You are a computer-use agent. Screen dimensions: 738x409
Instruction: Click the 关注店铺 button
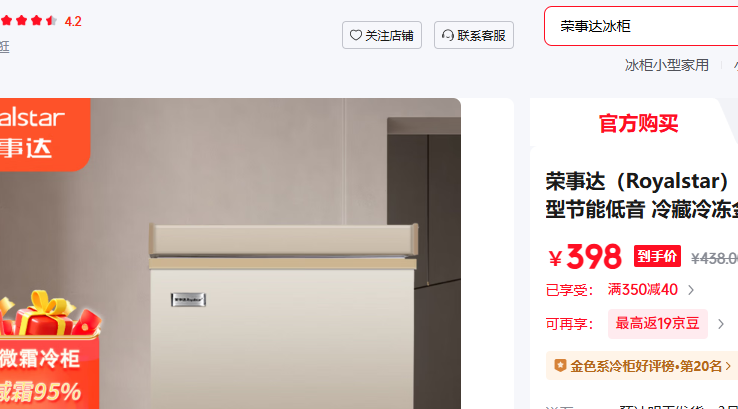click(382, 35)
